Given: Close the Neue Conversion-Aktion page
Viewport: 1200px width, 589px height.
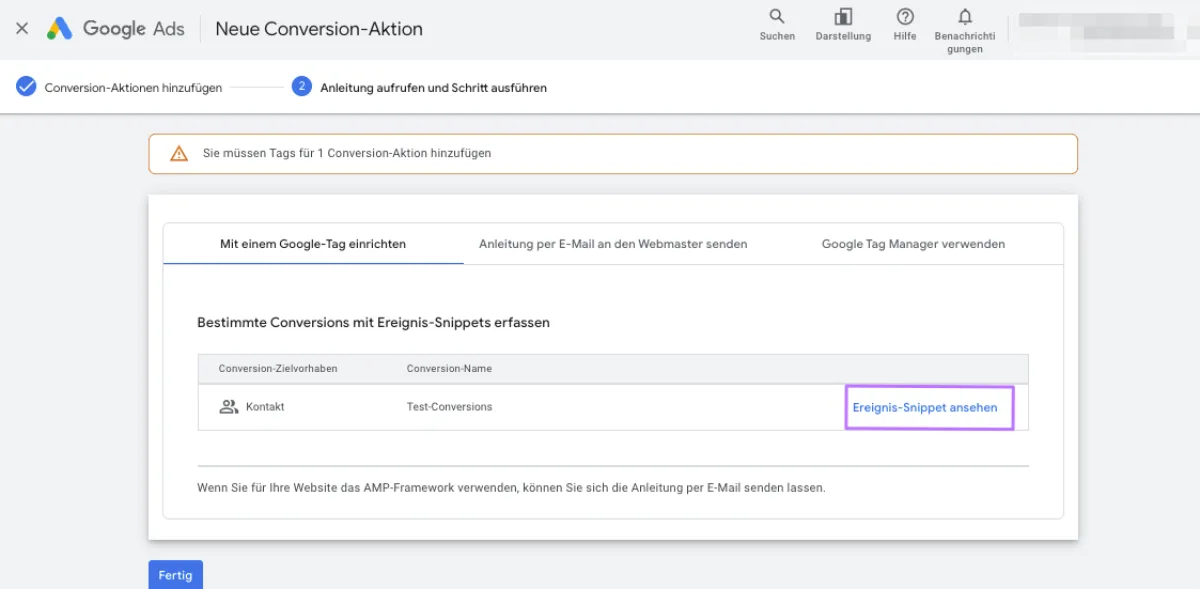Looking at the screenshot, I should coord(22,28).
